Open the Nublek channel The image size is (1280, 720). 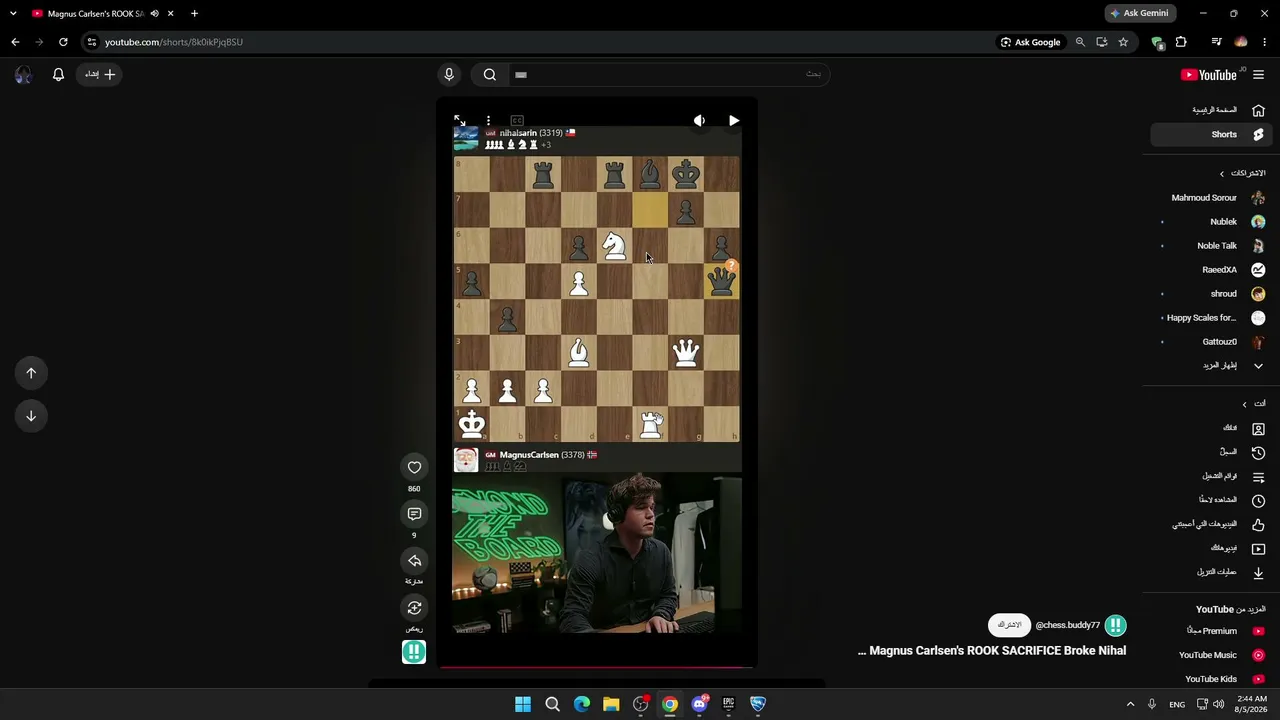coord(1209,222)
